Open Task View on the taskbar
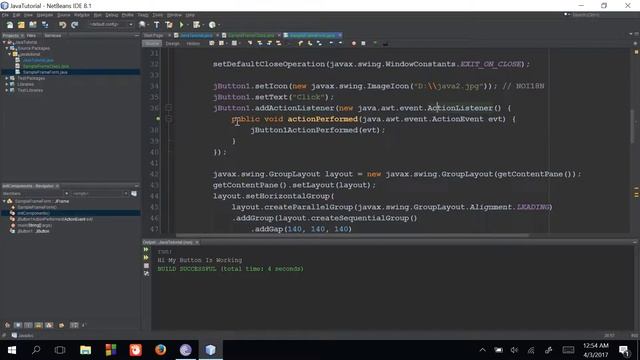Screen dimensions: 640x360 [x=60, y=350]
